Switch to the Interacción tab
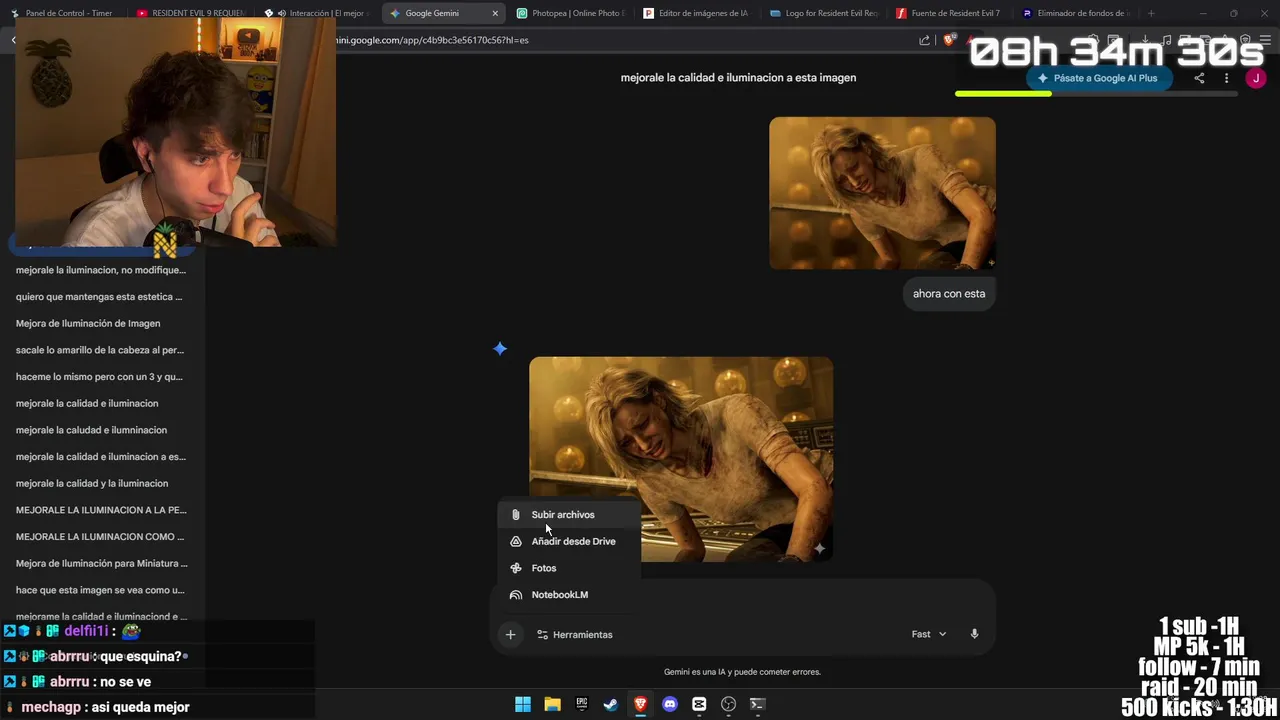This screenshot has height=720, width=1280. pos(317,13)
